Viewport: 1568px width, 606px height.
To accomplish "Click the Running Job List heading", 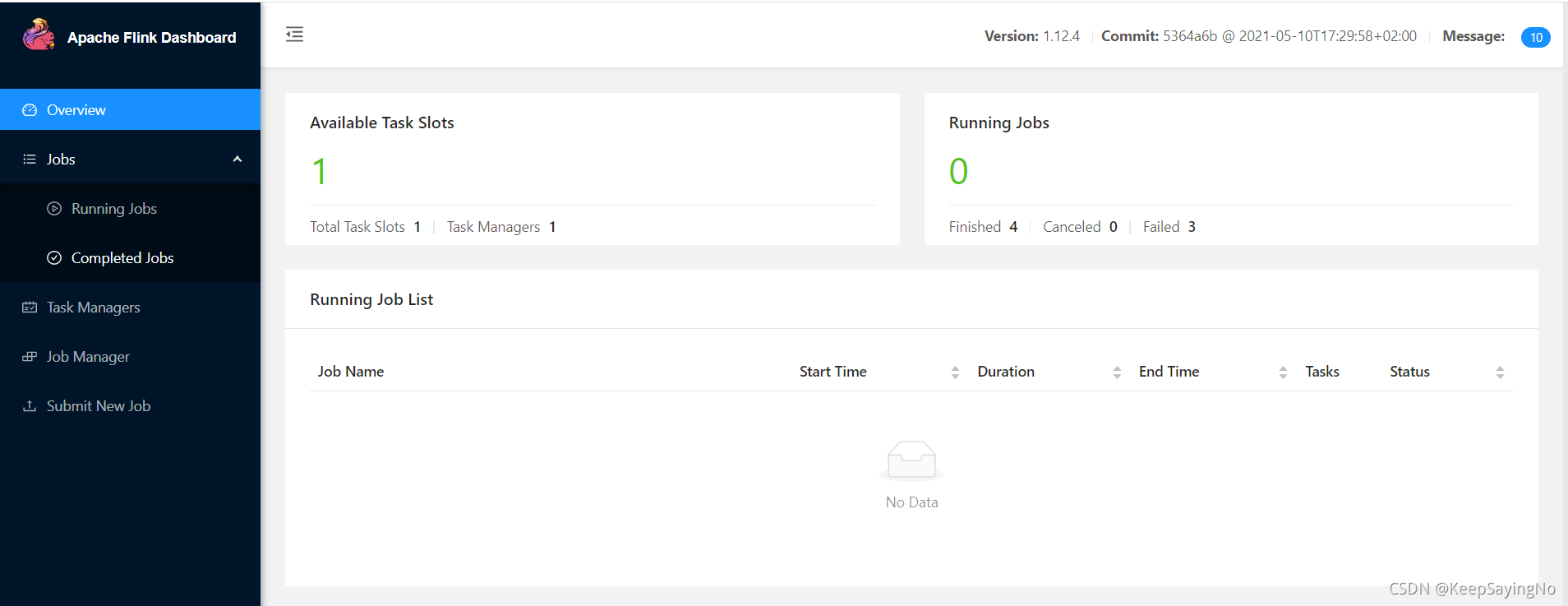I will click(371, 299).
